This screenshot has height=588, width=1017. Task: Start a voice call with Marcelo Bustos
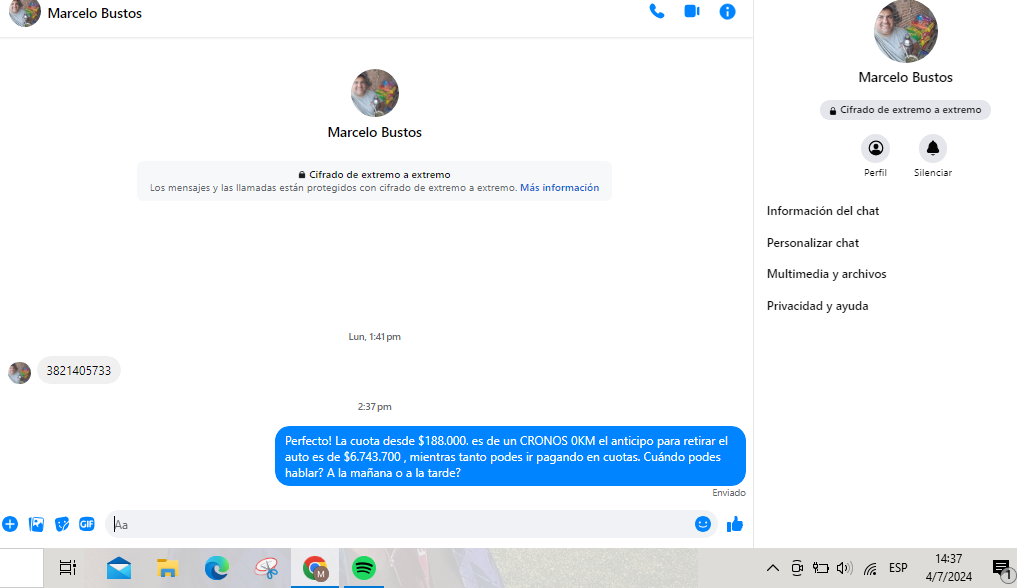tap(657, 12)
